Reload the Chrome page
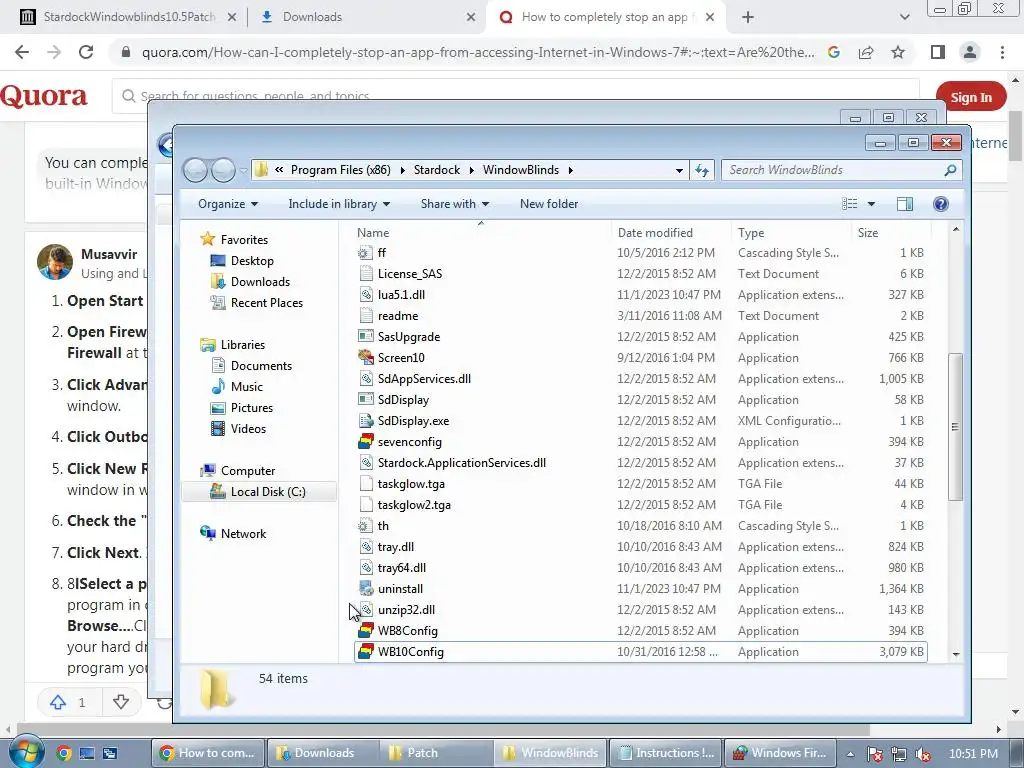1024x768 pixels. click(x=86, y=52)
